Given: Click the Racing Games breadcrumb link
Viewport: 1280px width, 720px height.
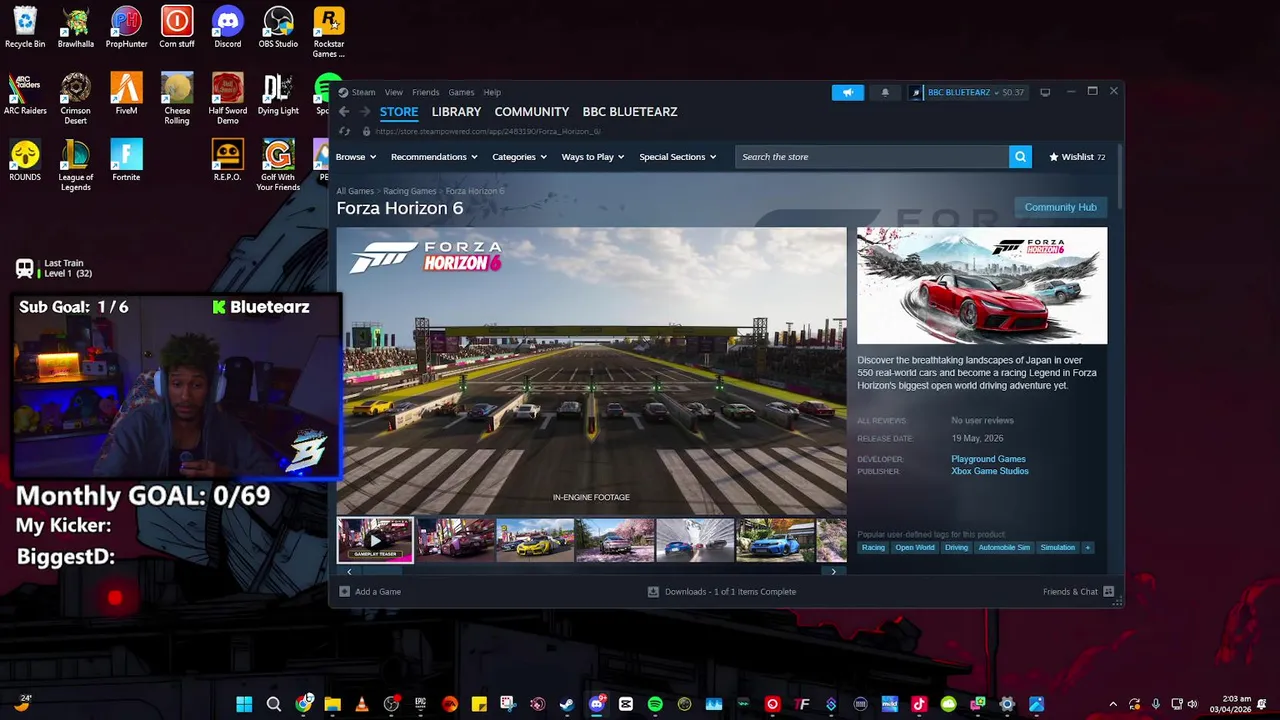Looking at the screenshot, I should click(x=410, y=191).
